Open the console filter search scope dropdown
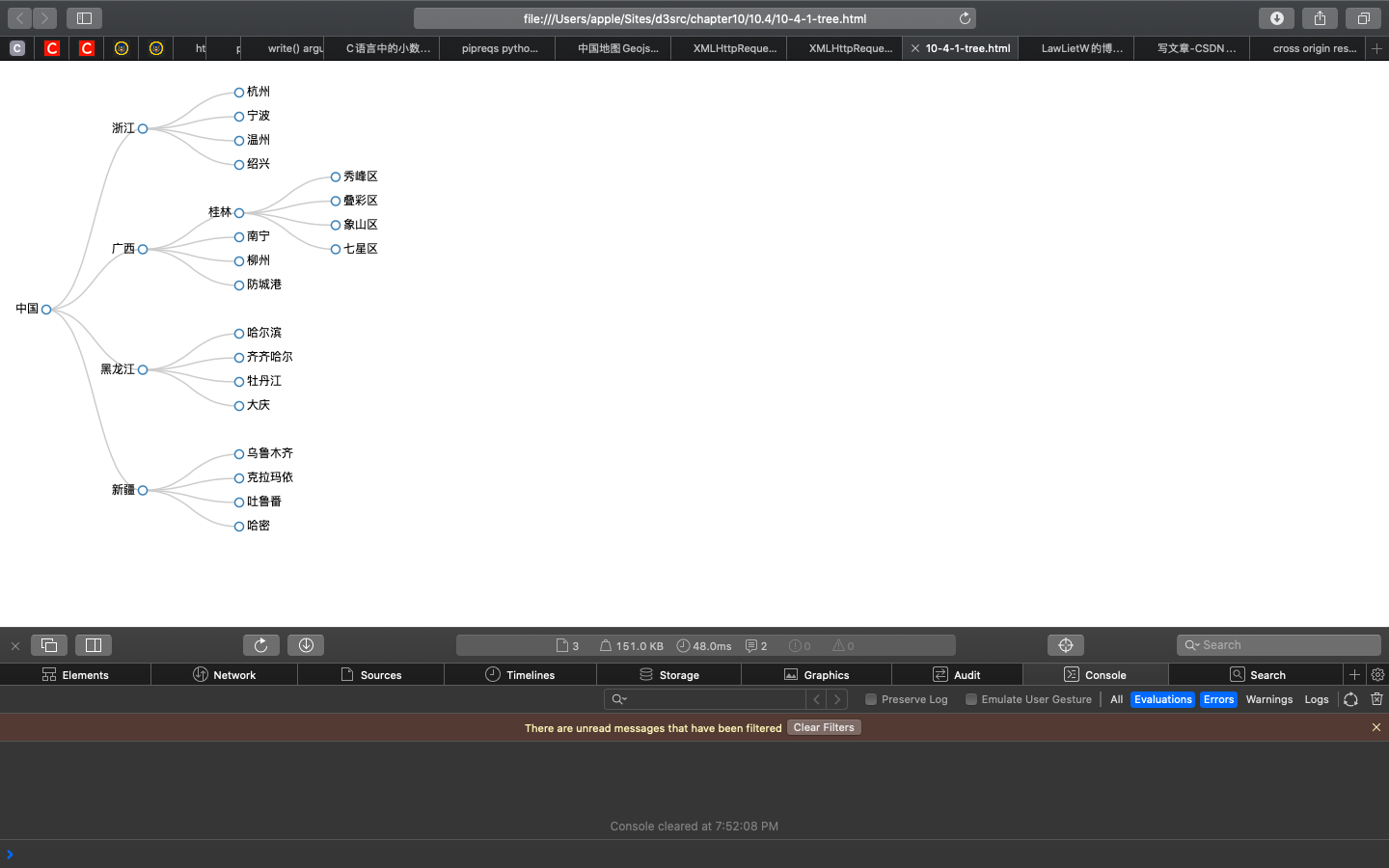The width and height of the screenshot is (1389, 868). [618, 698]
